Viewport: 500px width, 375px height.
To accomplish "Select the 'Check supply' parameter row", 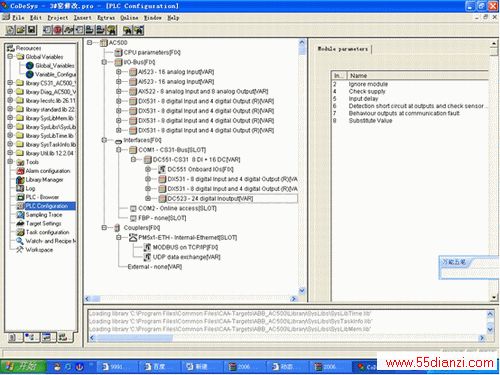I will pos(409,91).
